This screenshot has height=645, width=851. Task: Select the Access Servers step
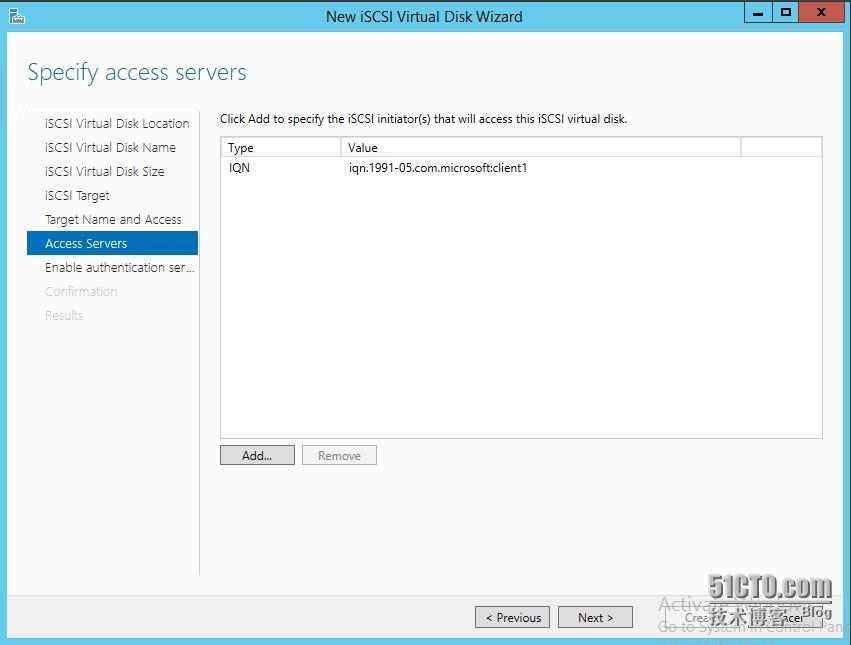pyautogui.click(x=112, y=243)
